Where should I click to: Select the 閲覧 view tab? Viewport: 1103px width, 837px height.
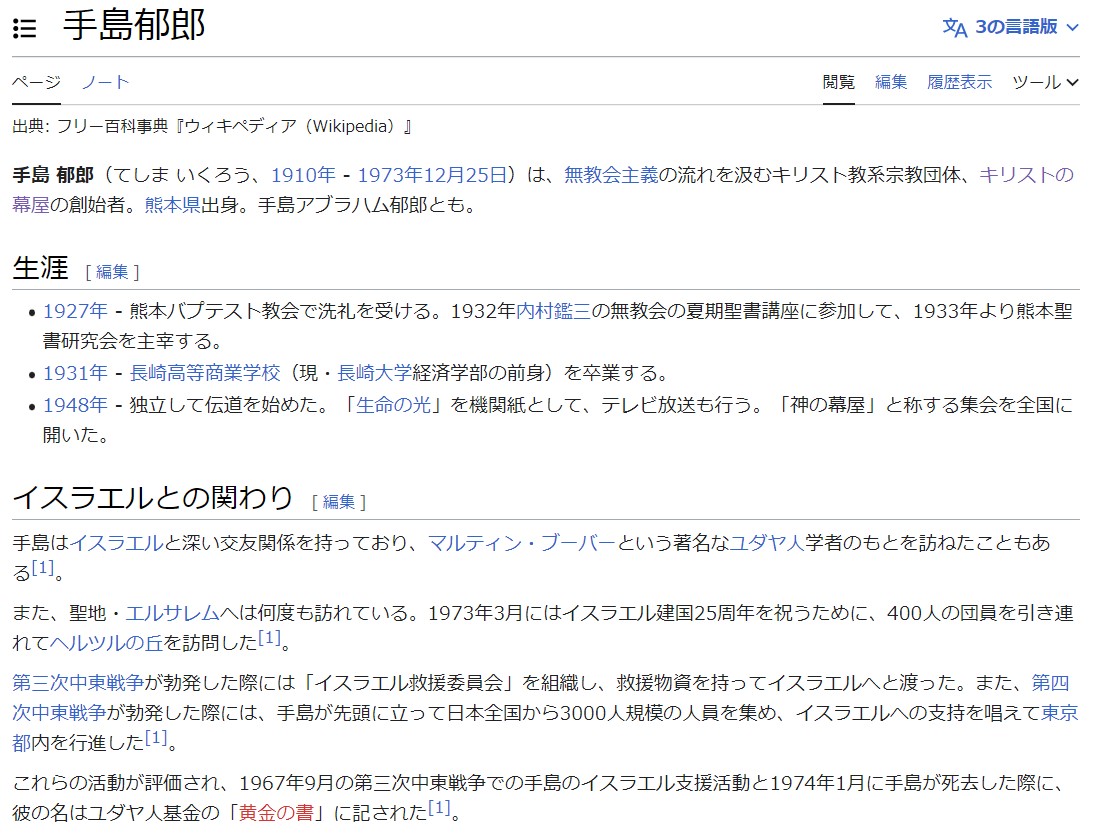click(838, 82)
